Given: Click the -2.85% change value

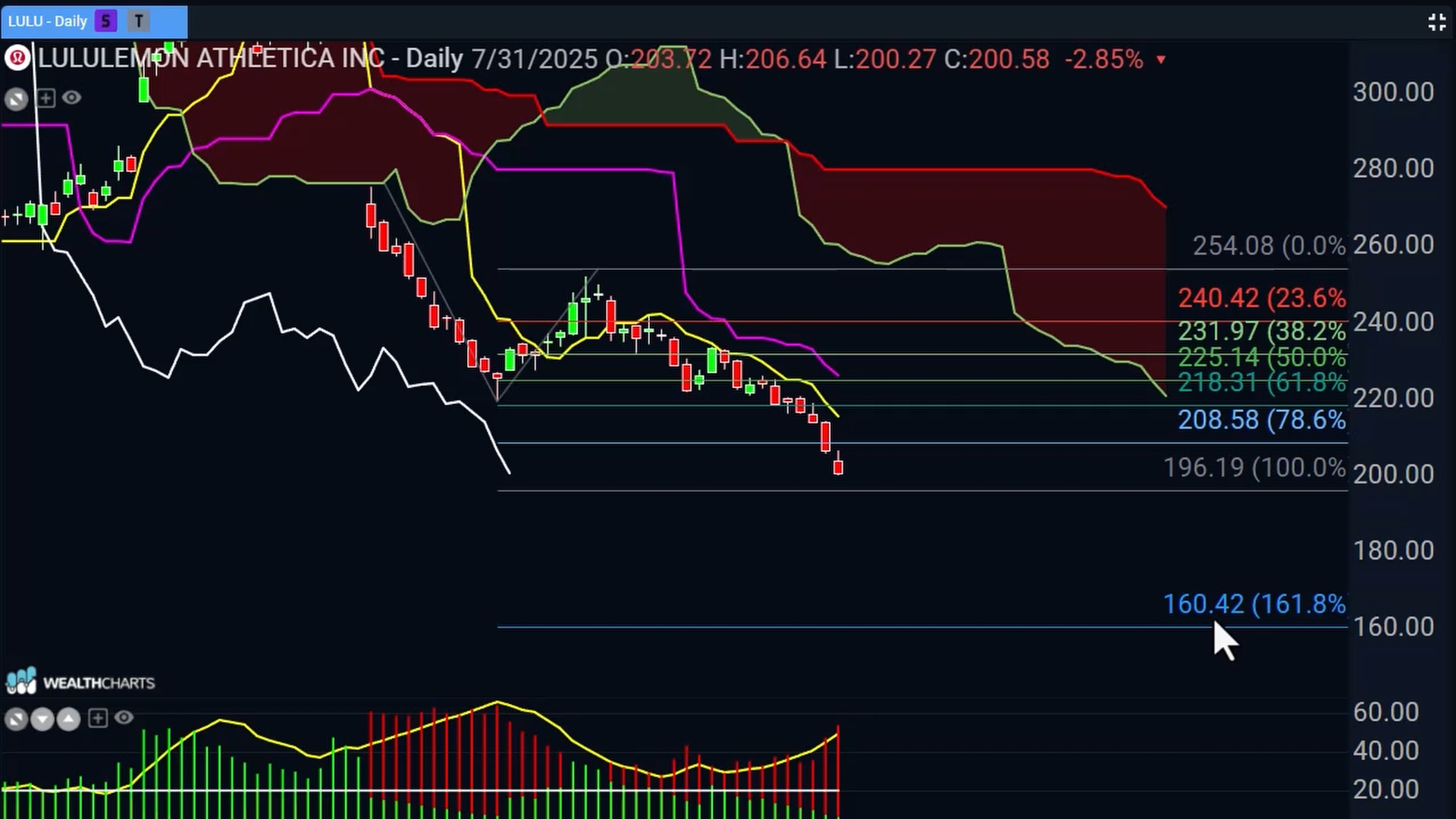Looking at the screenshot, I should tap(1104, 58).
